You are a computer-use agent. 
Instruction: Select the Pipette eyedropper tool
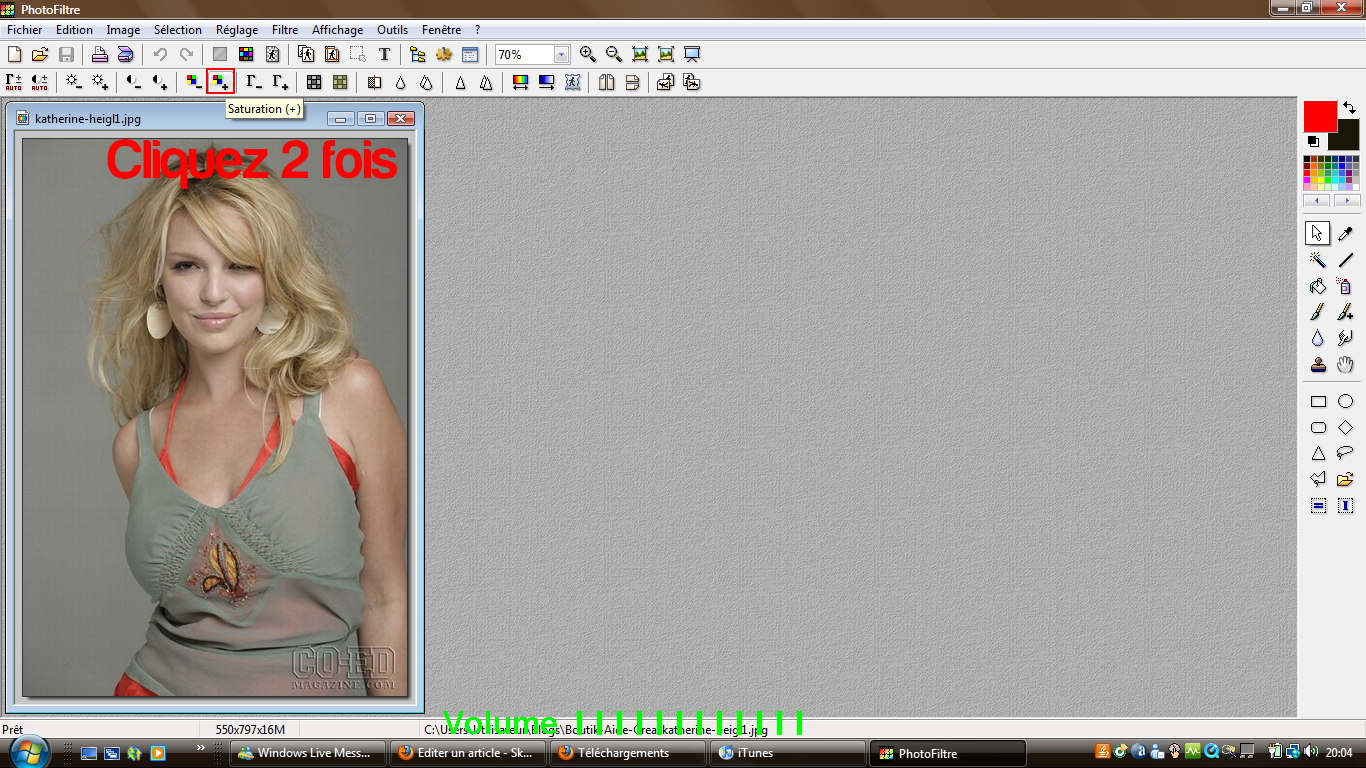[x=1345, y=234]
